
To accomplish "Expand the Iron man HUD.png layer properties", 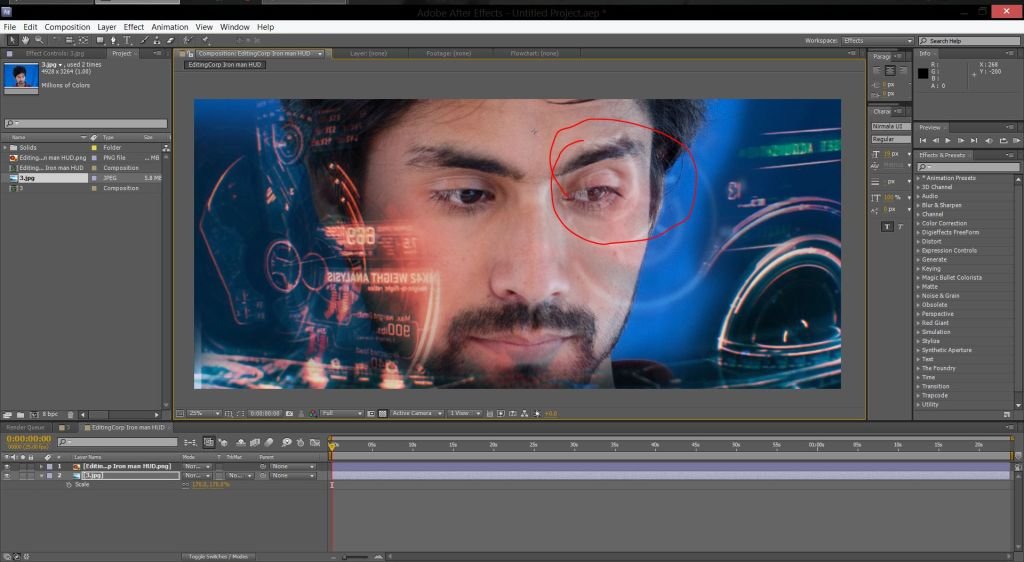I will point(41,467).
